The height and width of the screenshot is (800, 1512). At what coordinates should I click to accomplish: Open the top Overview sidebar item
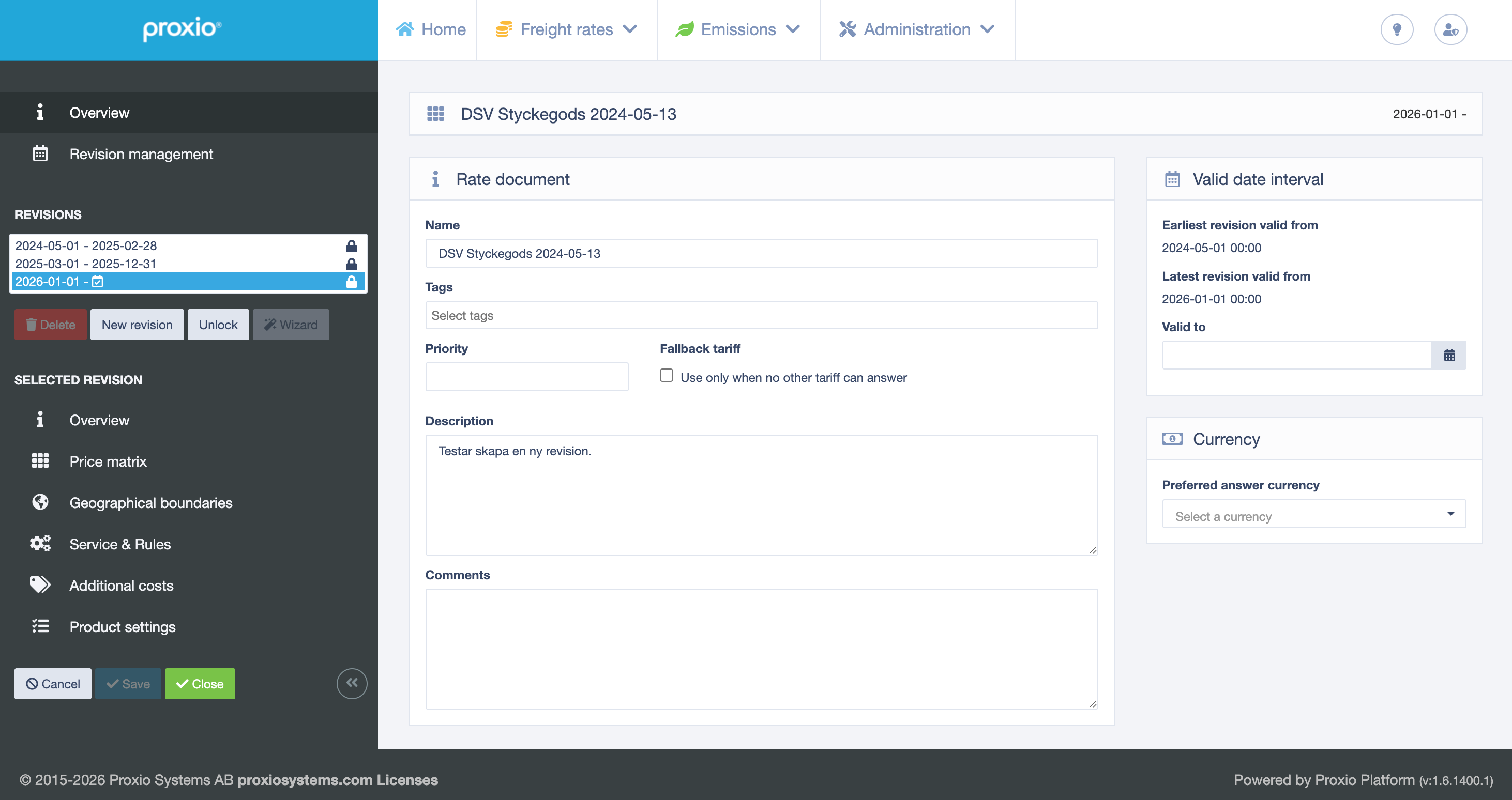coord(189,113)
